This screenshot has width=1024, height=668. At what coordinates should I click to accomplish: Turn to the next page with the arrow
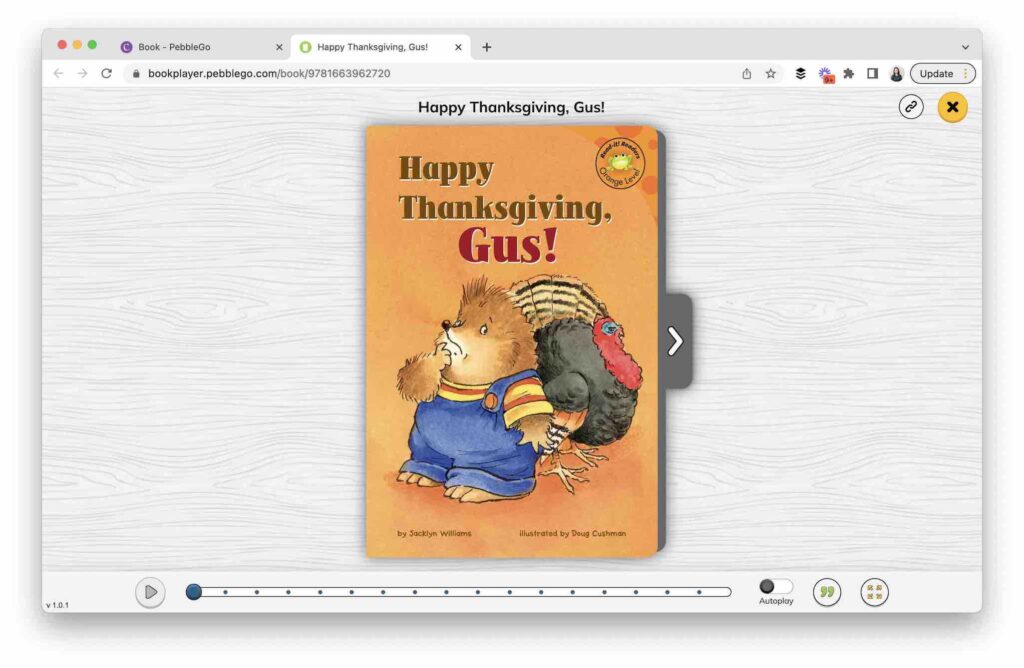(676, 341)
